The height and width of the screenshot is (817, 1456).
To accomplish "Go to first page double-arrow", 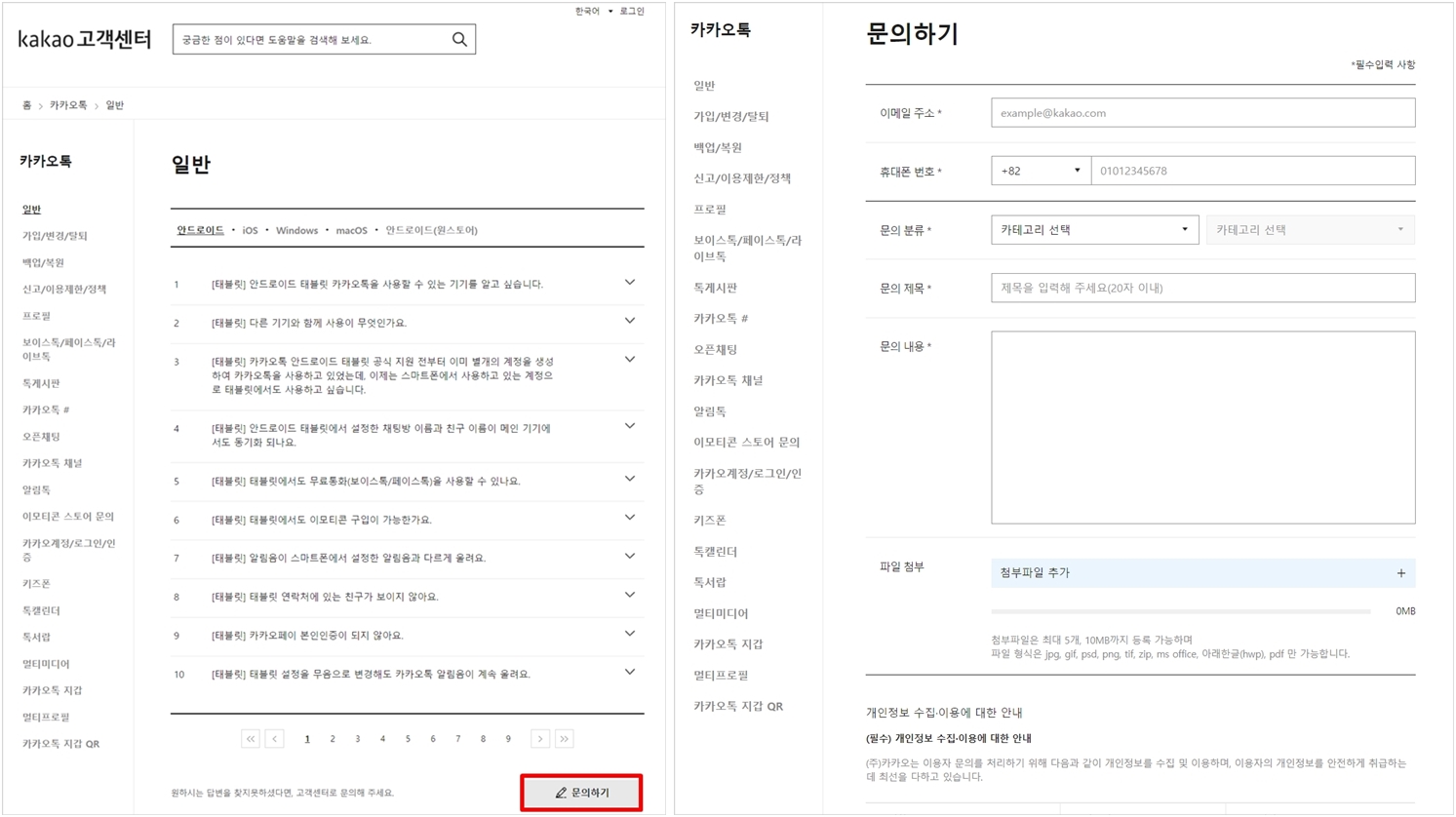I will (x=251, y=739).
